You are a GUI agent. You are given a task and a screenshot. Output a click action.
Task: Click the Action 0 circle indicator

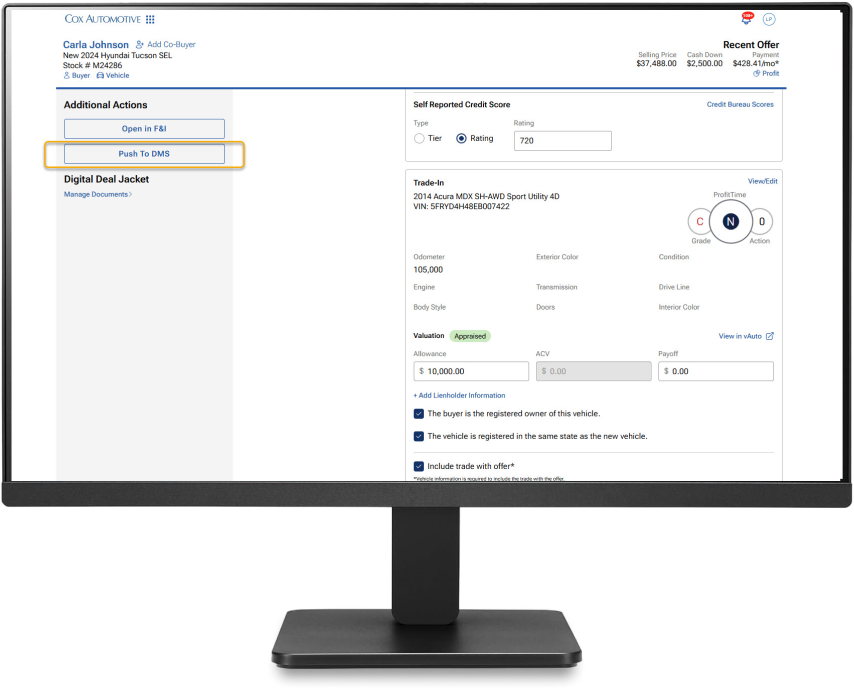761,221
